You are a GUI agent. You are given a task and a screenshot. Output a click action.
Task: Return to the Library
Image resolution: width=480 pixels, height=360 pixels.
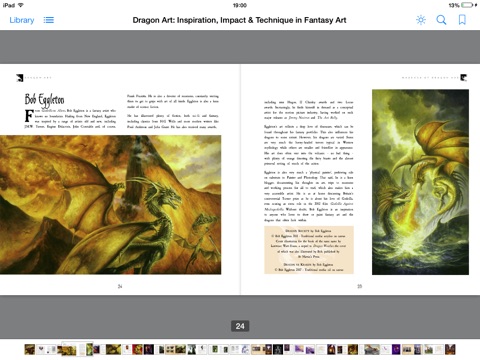point(22,20)
